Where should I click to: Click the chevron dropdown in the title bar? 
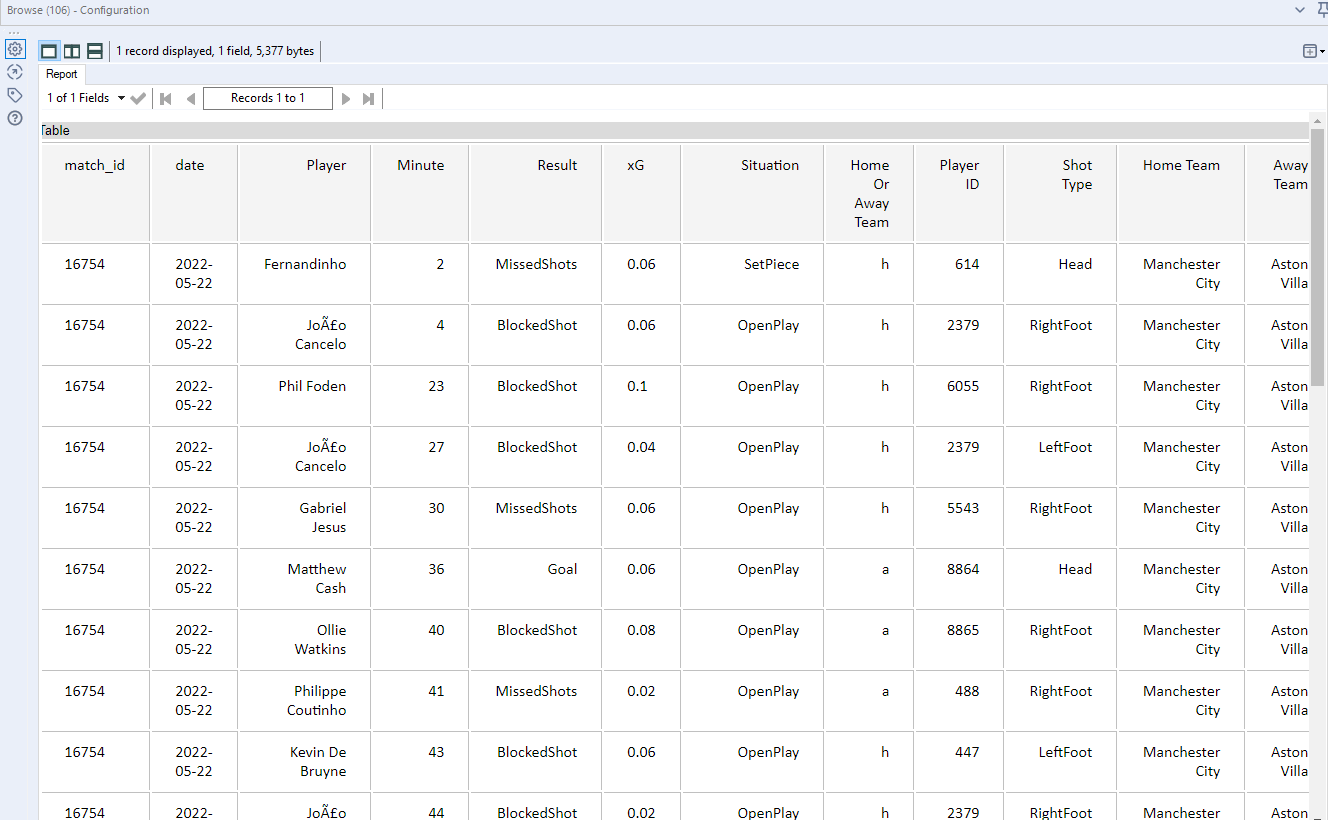pyautogui.click(x=1299, y=10)
